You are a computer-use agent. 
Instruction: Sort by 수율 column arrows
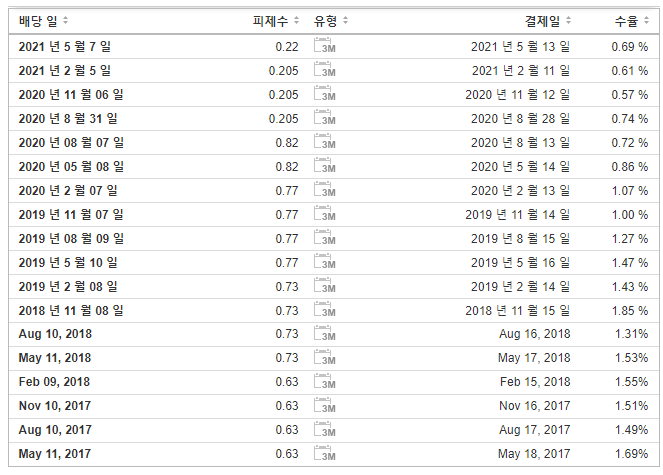tap(646, 20)
